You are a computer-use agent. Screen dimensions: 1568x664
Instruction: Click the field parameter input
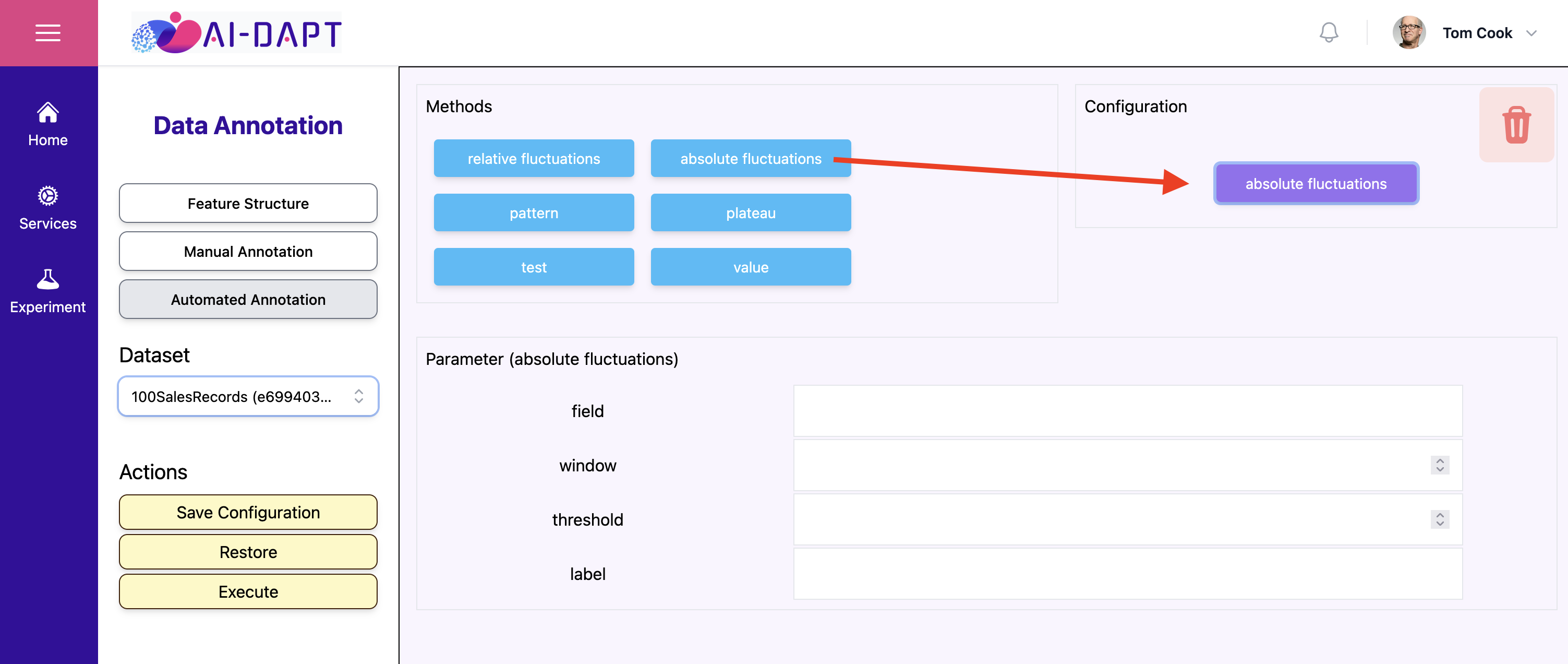click(1127, 411)
